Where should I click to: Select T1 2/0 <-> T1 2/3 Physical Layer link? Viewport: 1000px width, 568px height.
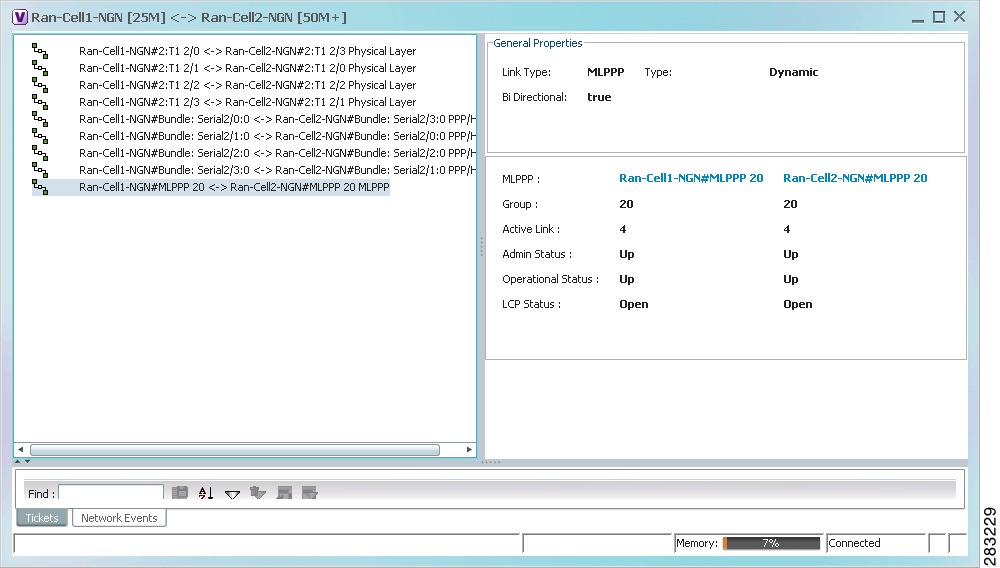pos(247,51)
